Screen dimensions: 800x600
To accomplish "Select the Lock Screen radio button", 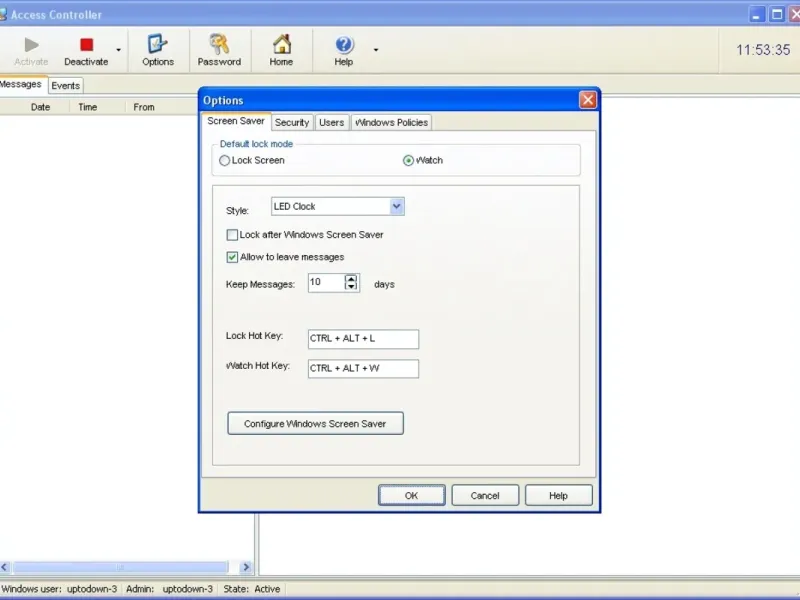I will [x=224, y=161].
